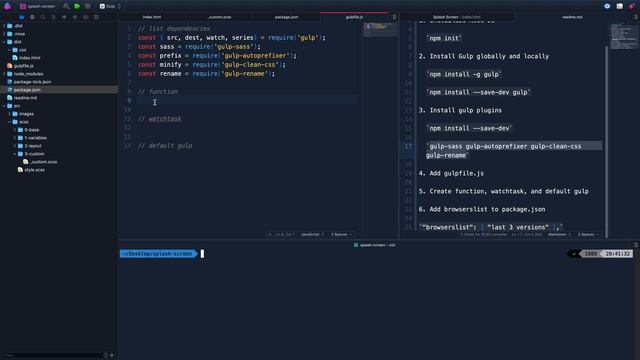Screen dimensions: 640x360
Task: Switch to the readme.md tab in right pane
Action: 572,17
